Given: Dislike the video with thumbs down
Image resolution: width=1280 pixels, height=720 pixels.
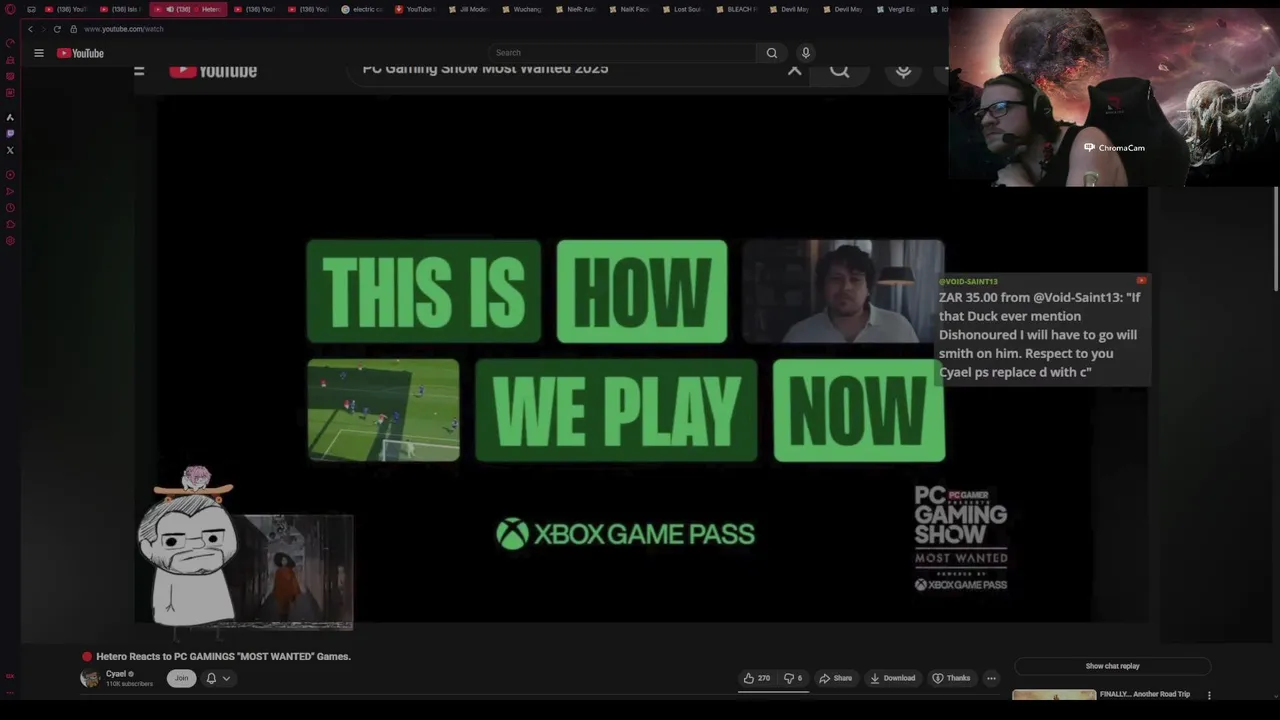Looking at the screenshot, I should 794,678.
